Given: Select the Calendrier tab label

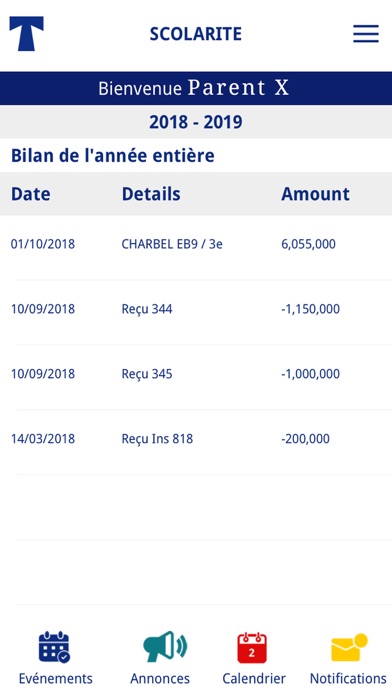Looking at the screenshot, I should click(x=254, y=678).
